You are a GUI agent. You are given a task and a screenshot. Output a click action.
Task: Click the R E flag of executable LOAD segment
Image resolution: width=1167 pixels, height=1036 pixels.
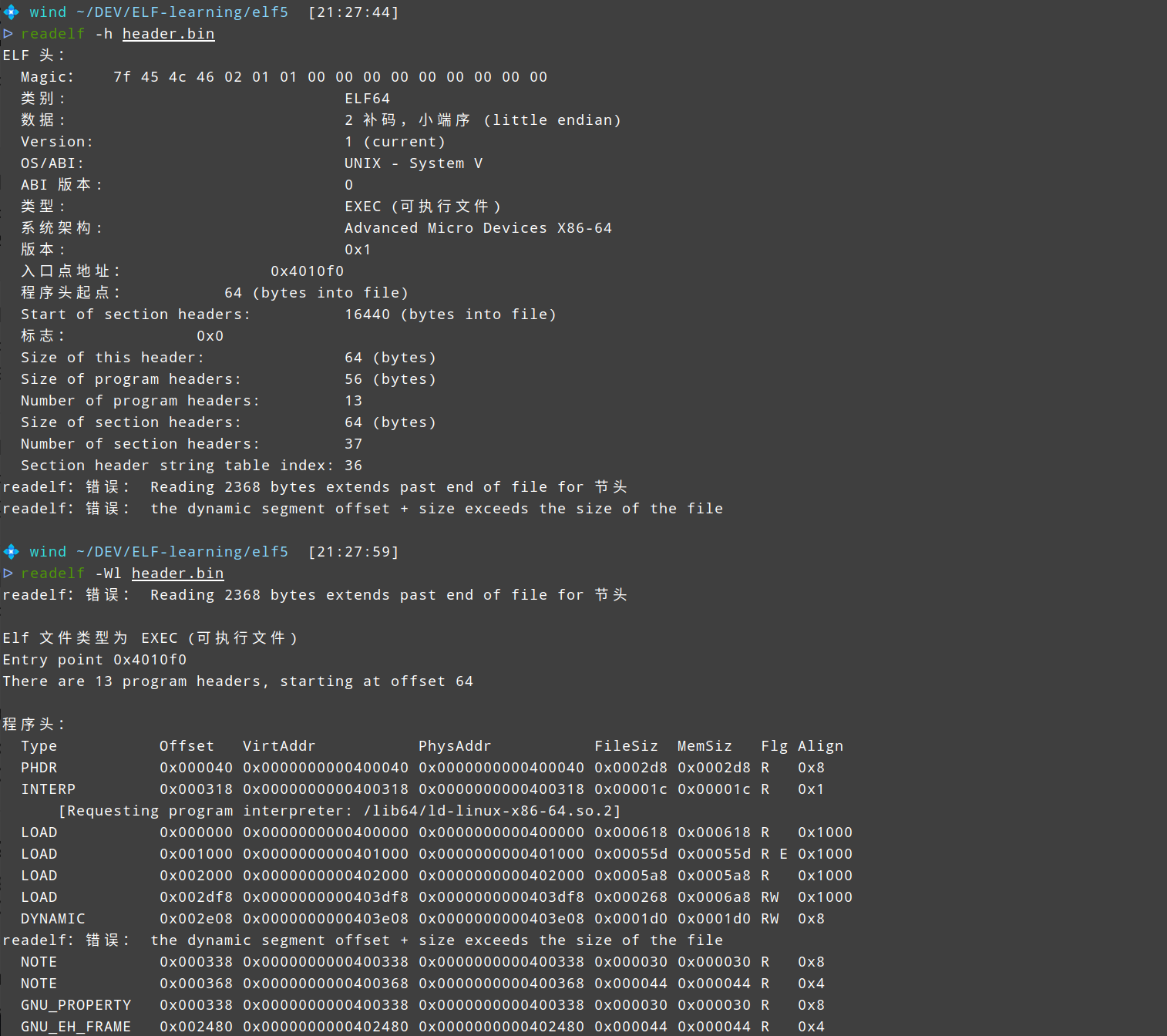coord(774,854)
